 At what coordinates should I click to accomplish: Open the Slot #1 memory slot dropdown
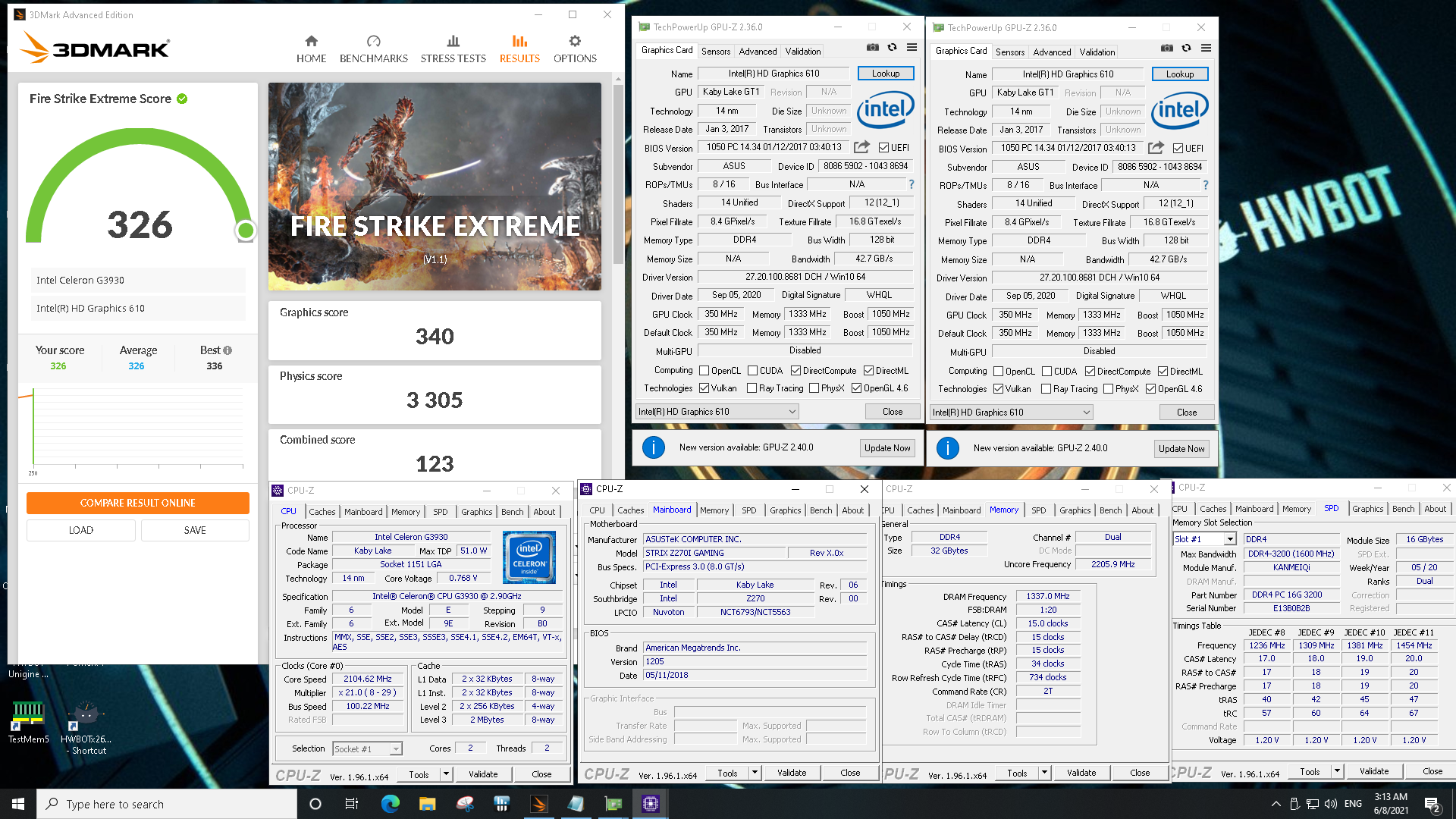[x=1204, y=539]
